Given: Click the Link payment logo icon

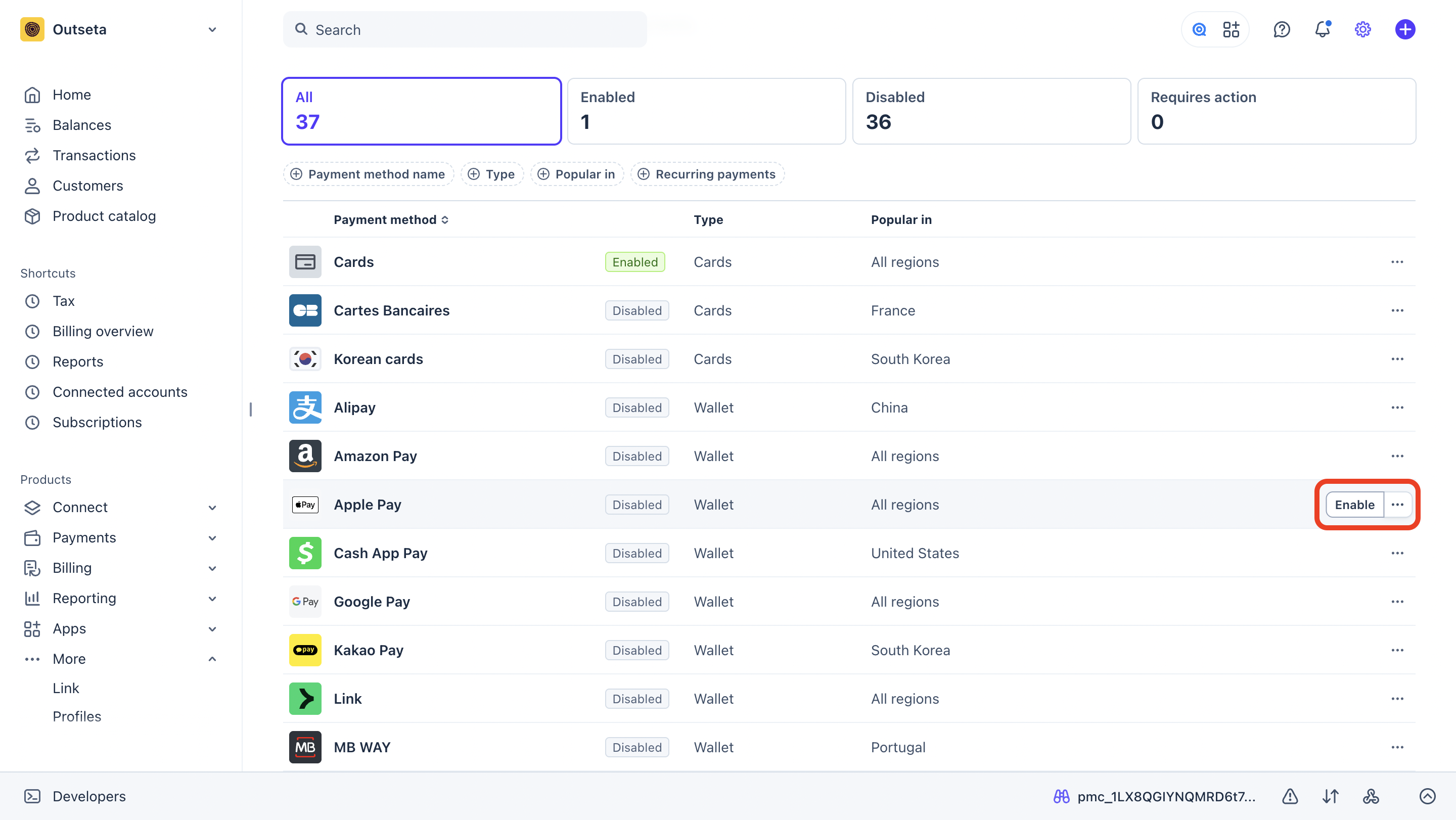Looking at the screenshot, I should point(305,699).
